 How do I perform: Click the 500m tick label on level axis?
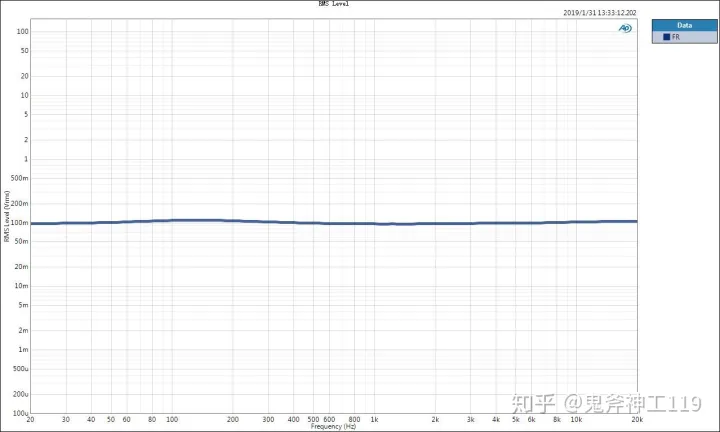(x=19, y=178)
